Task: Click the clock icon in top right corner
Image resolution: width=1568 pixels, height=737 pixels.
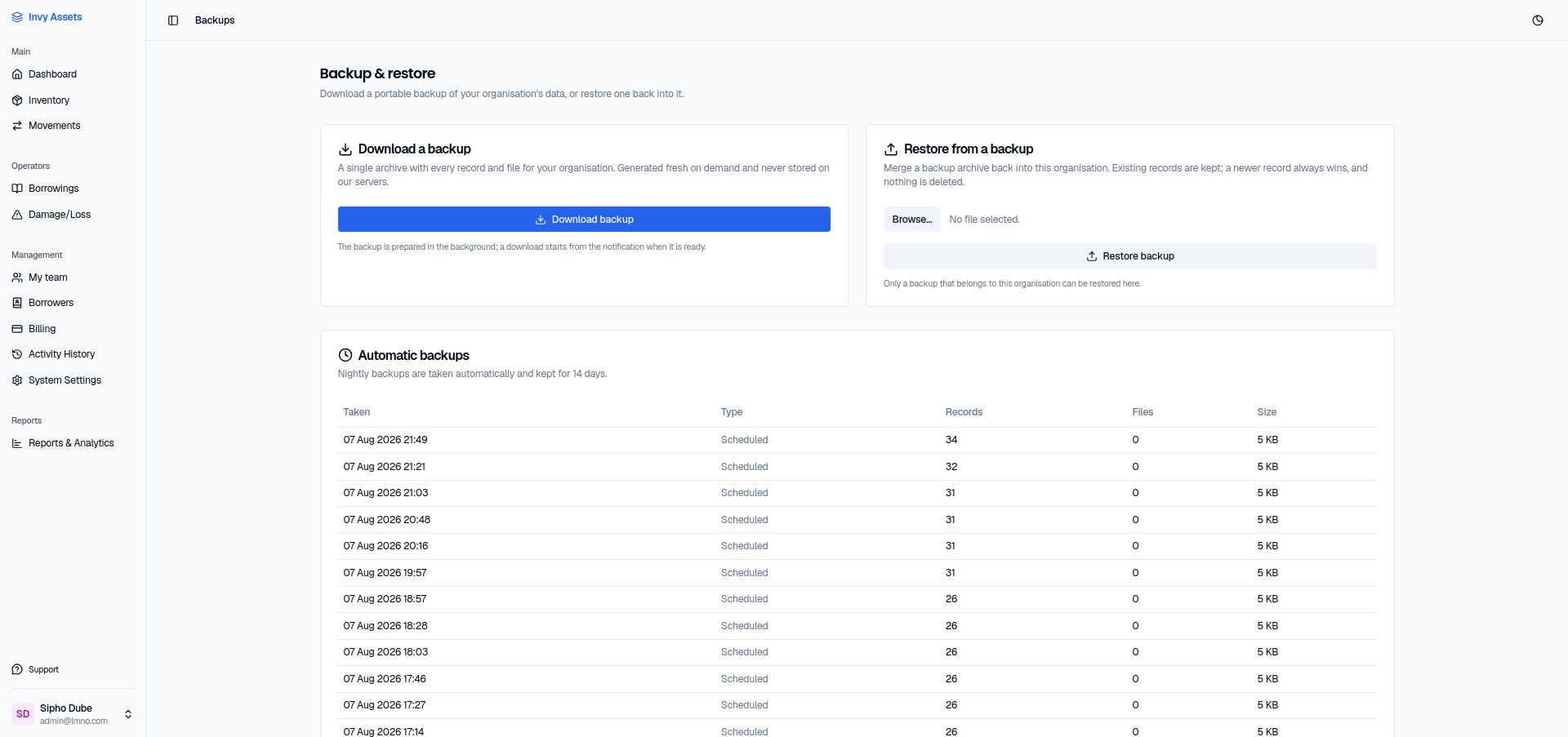Action: 1538,20
